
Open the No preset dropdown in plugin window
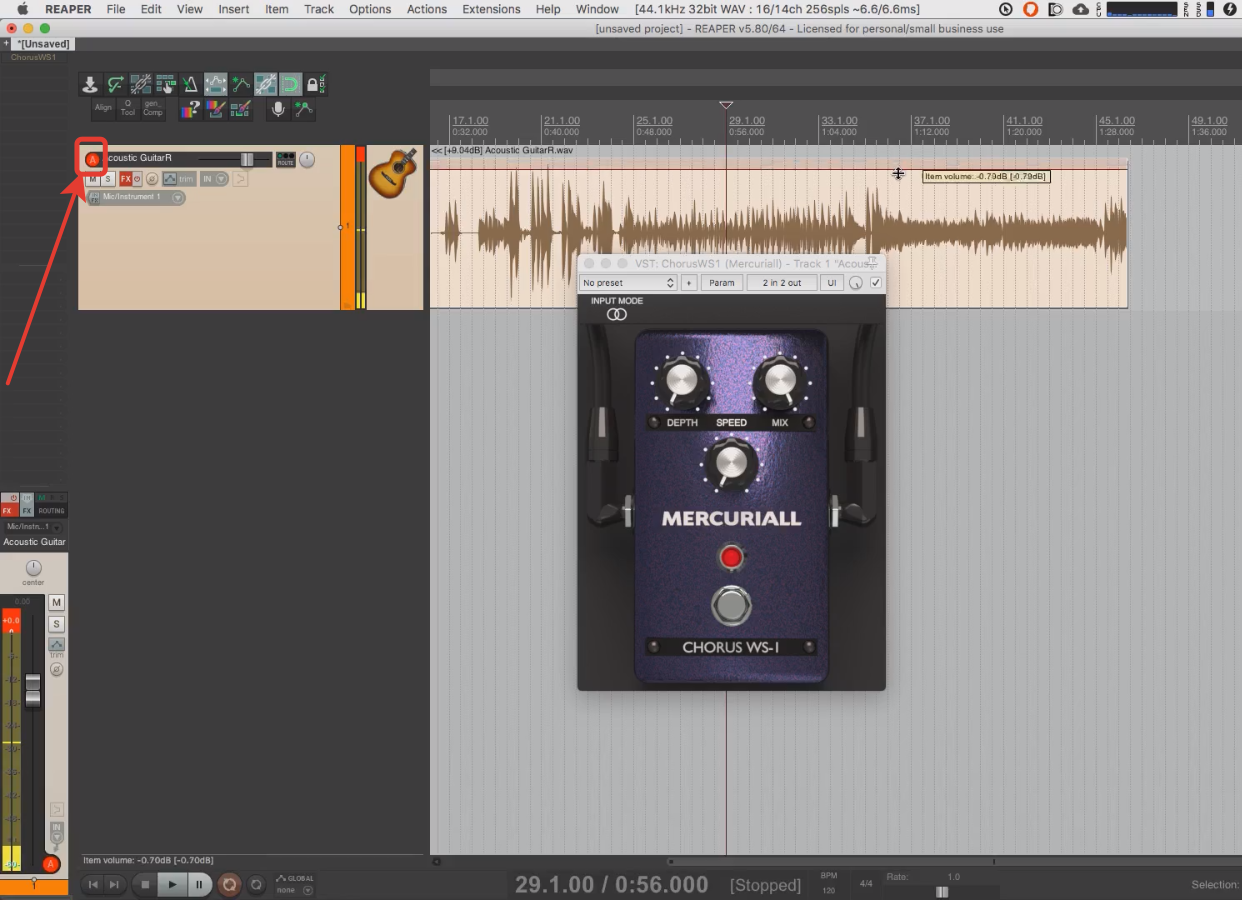click(x=628, y=283)
